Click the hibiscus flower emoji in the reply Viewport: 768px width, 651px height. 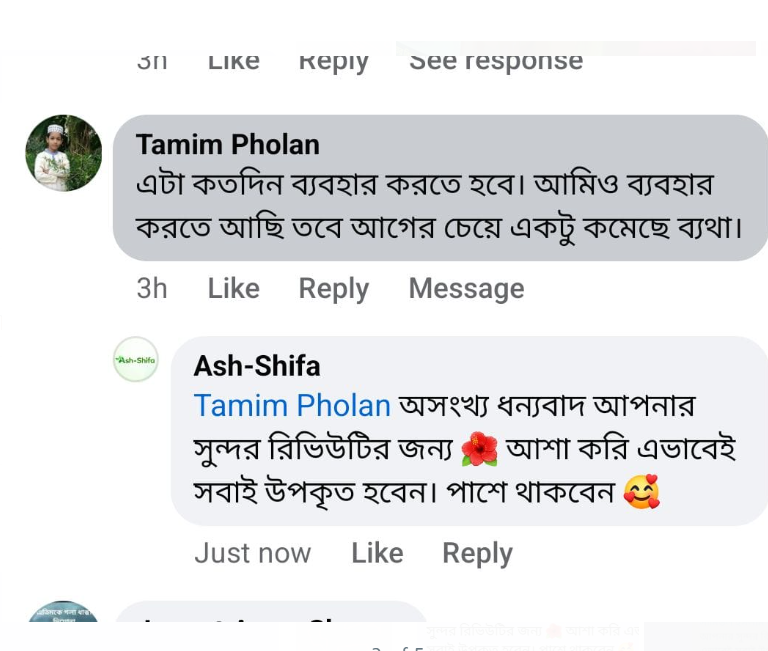pyautogui.click(x=479, y=451)
